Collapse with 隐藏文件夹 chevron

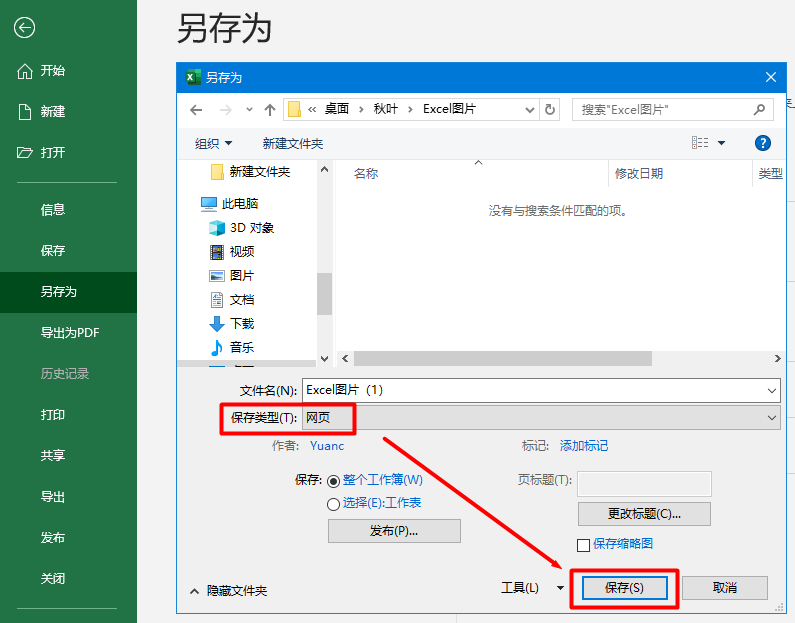(194, 592)
